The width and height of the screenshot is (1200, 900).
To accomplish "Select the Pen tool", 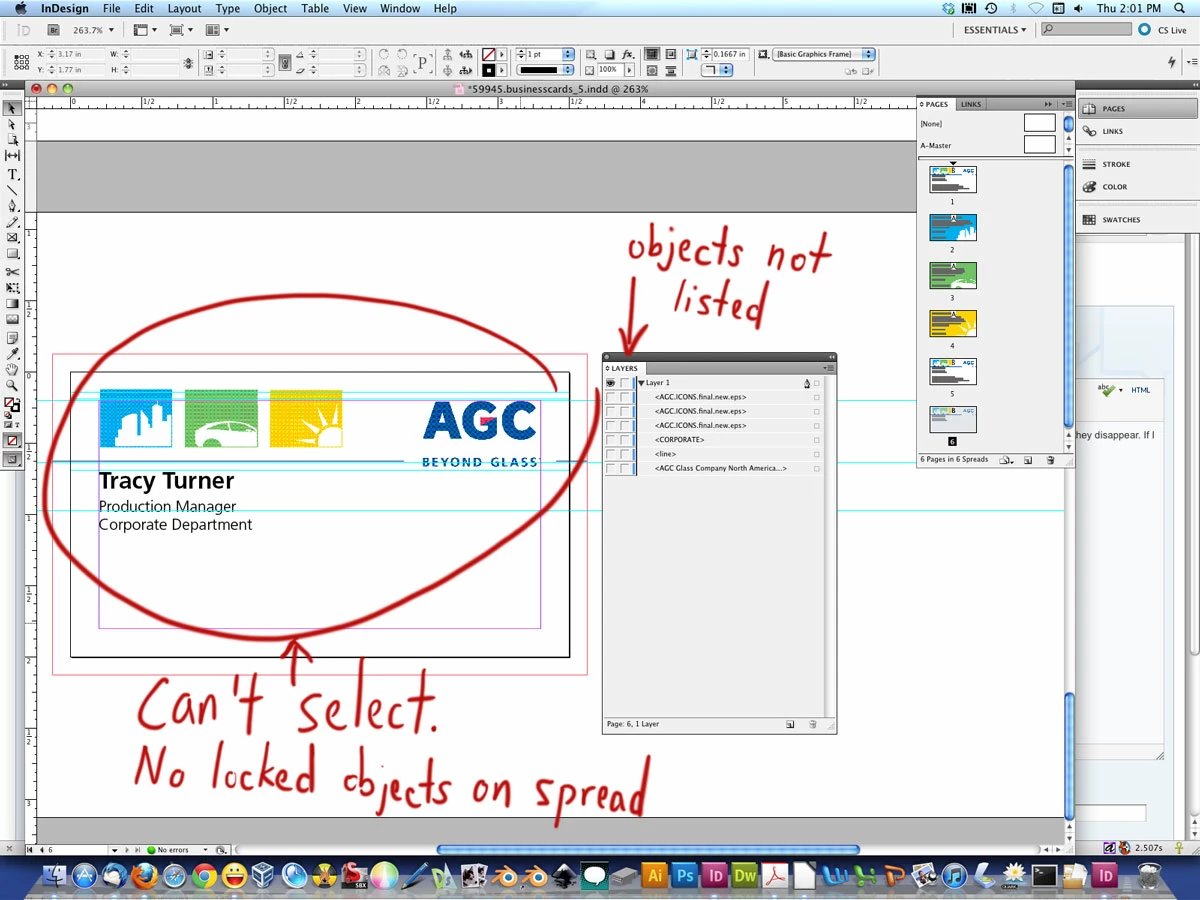I will pos(12,206).
